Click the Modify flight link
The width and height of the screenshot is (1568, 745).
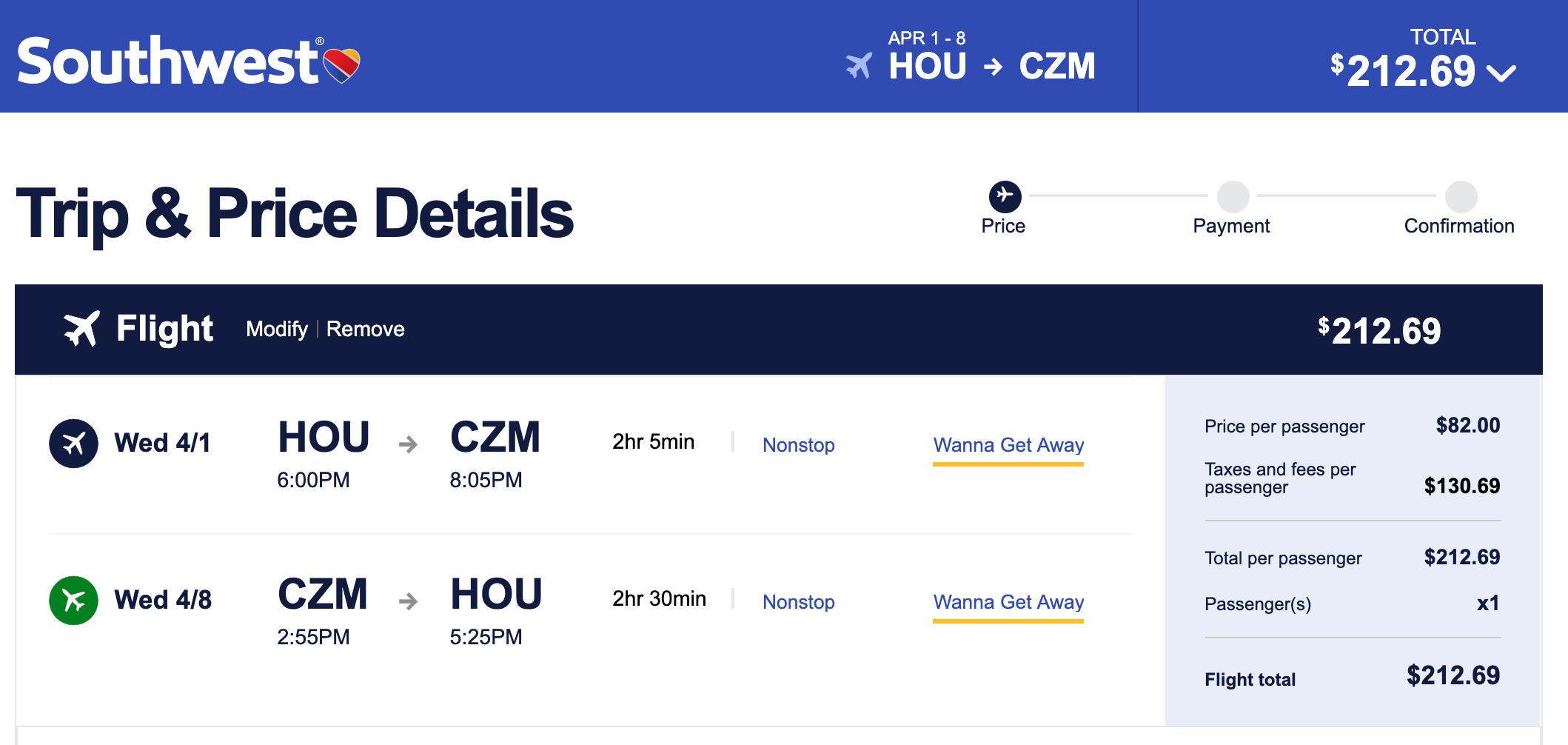277,329
